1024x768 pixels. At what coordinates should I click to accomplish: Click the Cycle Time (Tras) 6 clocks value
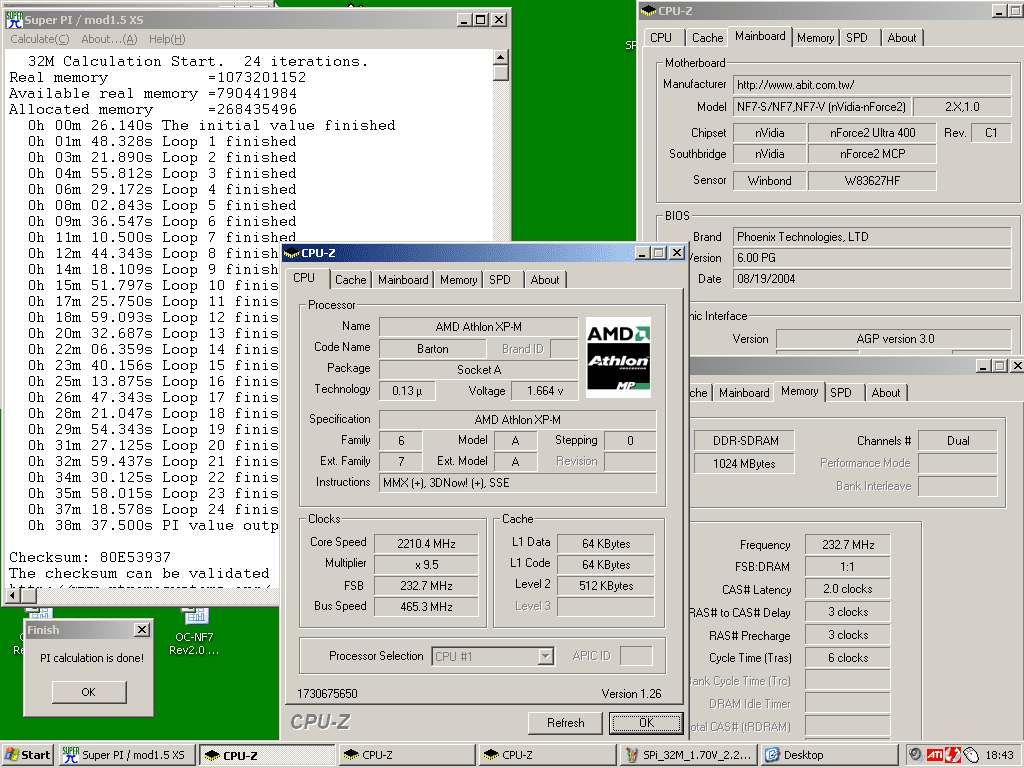(848, 658)
